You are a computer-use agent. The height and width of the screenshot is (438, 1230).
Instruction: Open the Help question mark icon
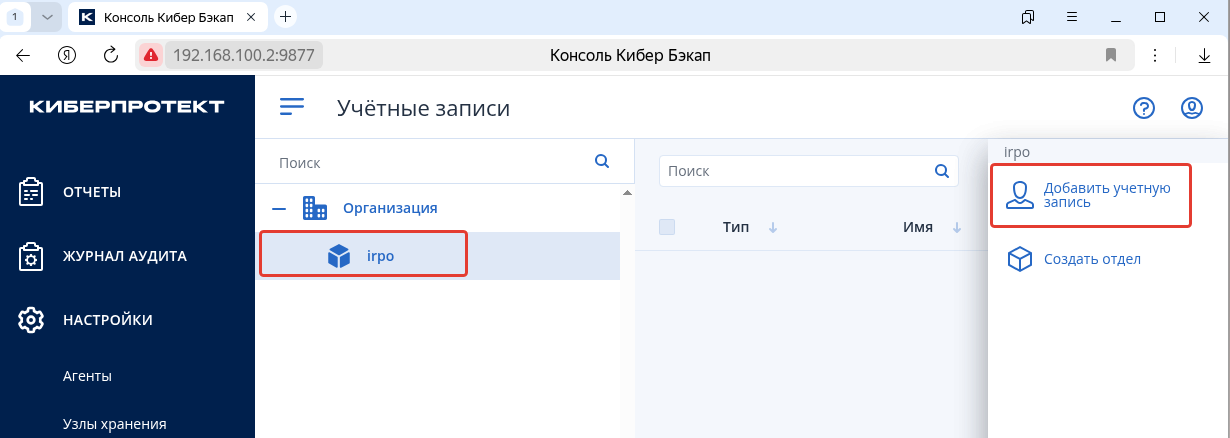pyautogui.click(x=1143, y=108)
